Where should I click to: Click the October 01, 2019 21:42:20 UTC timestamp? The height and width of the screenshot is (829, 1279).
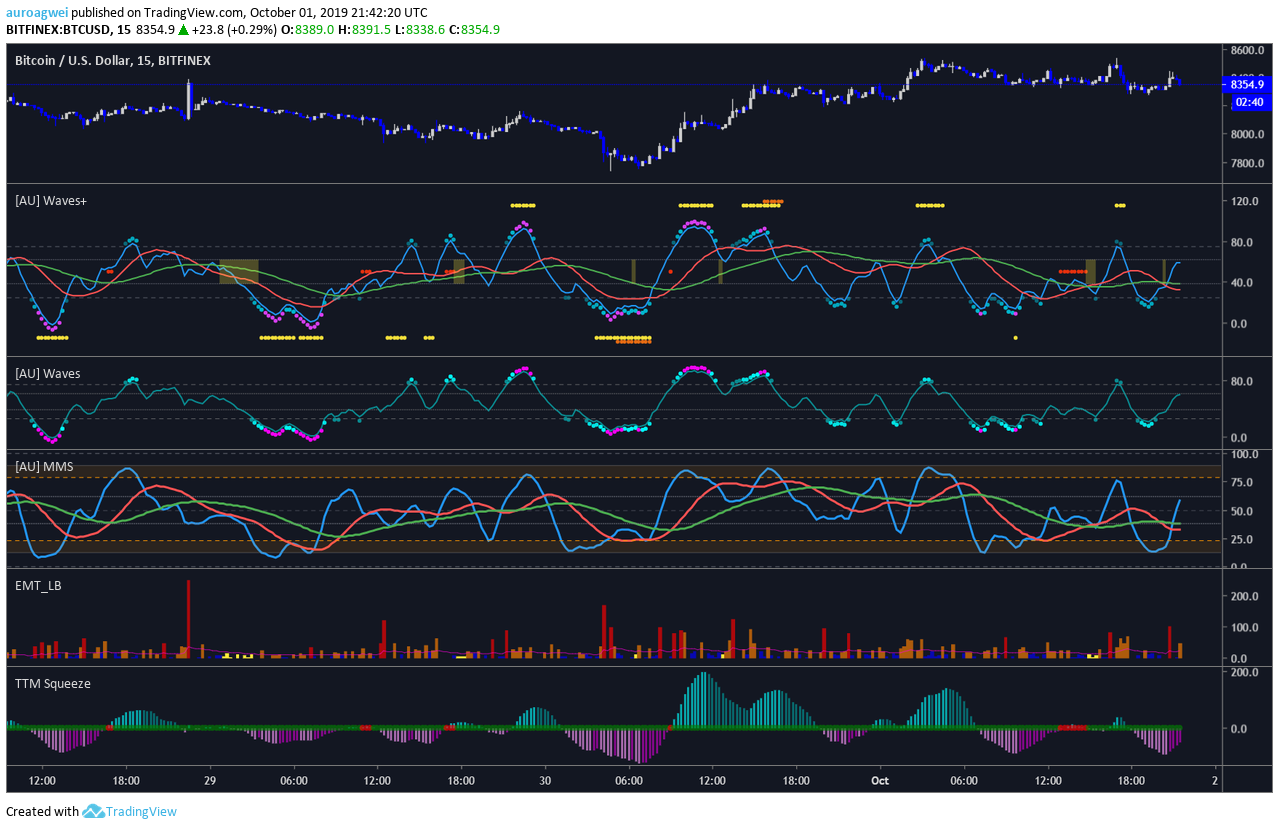point(338,13)
